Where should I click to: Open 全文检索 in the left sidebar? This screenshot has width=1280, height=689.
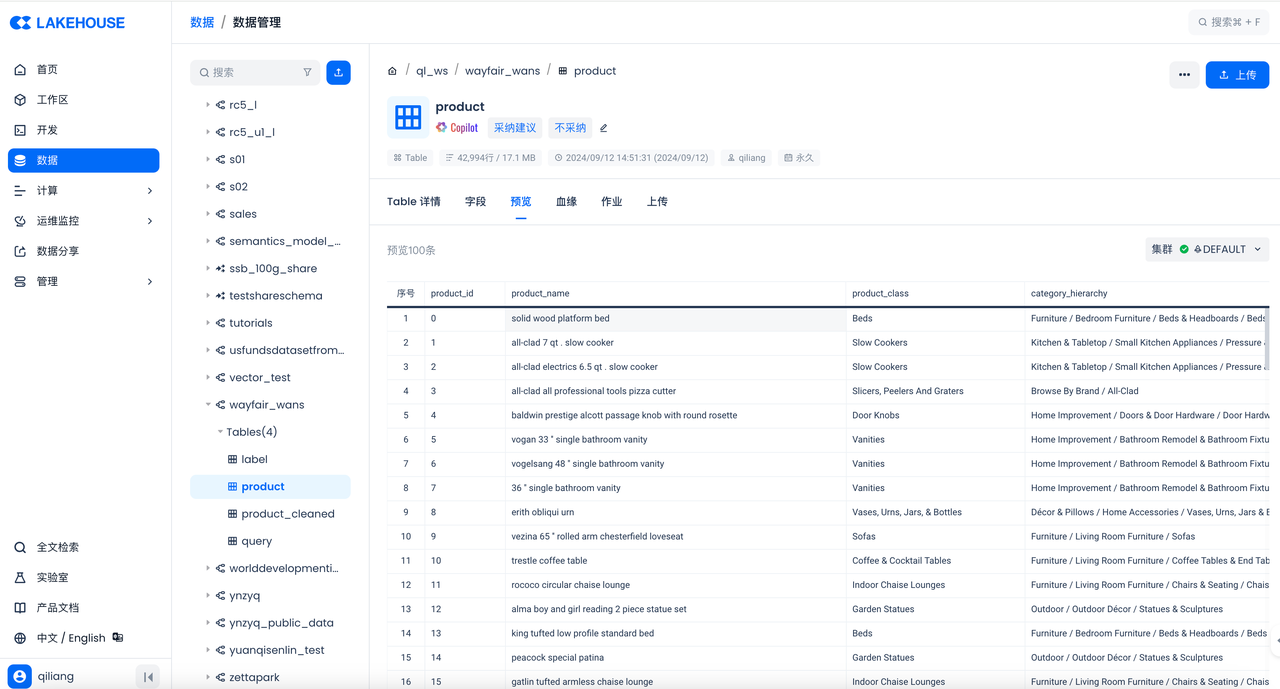[57, 547]
